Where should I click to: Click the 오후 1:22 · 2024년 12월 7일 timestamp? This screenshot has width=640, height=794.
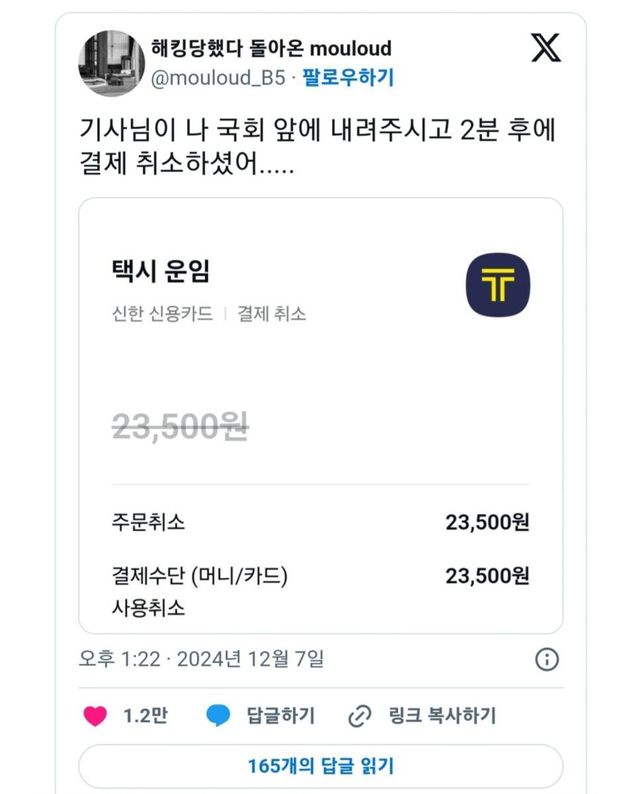(x=201, y=659)
